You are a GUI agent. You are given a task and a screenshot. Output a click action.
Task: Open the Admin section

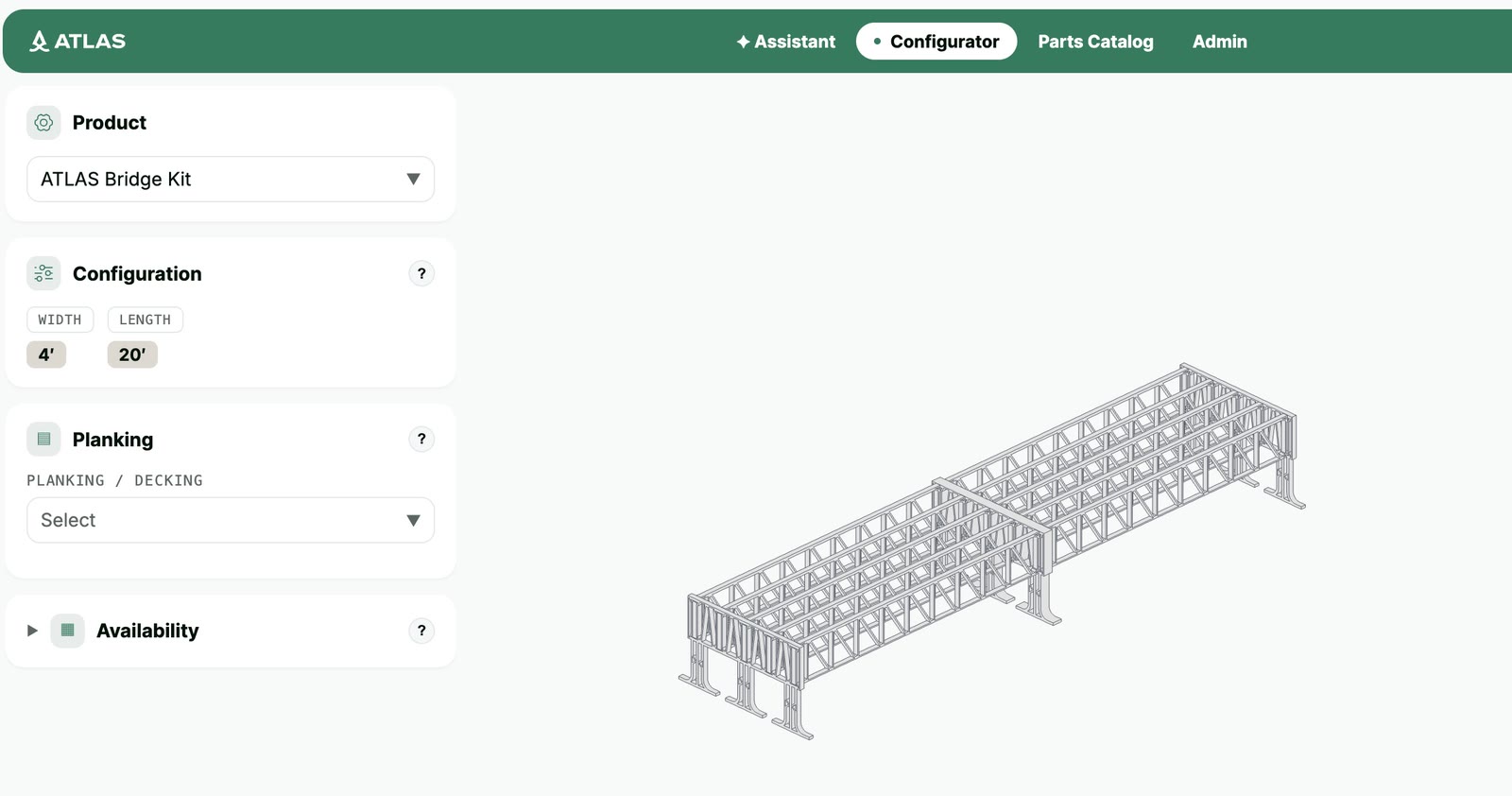[1219, 42]
